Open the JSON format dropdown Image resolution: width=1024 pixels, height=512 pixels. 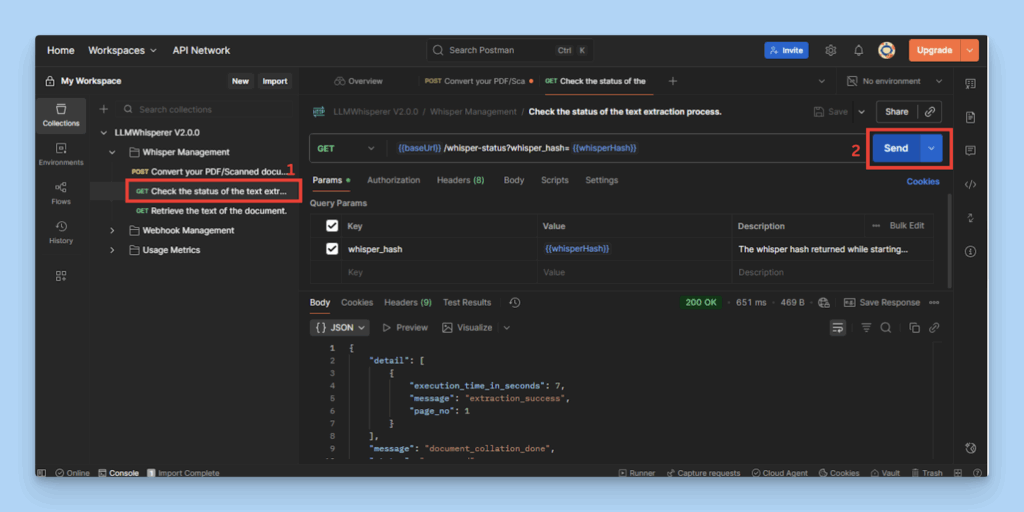pyautogui.click(x=340, y=328)
